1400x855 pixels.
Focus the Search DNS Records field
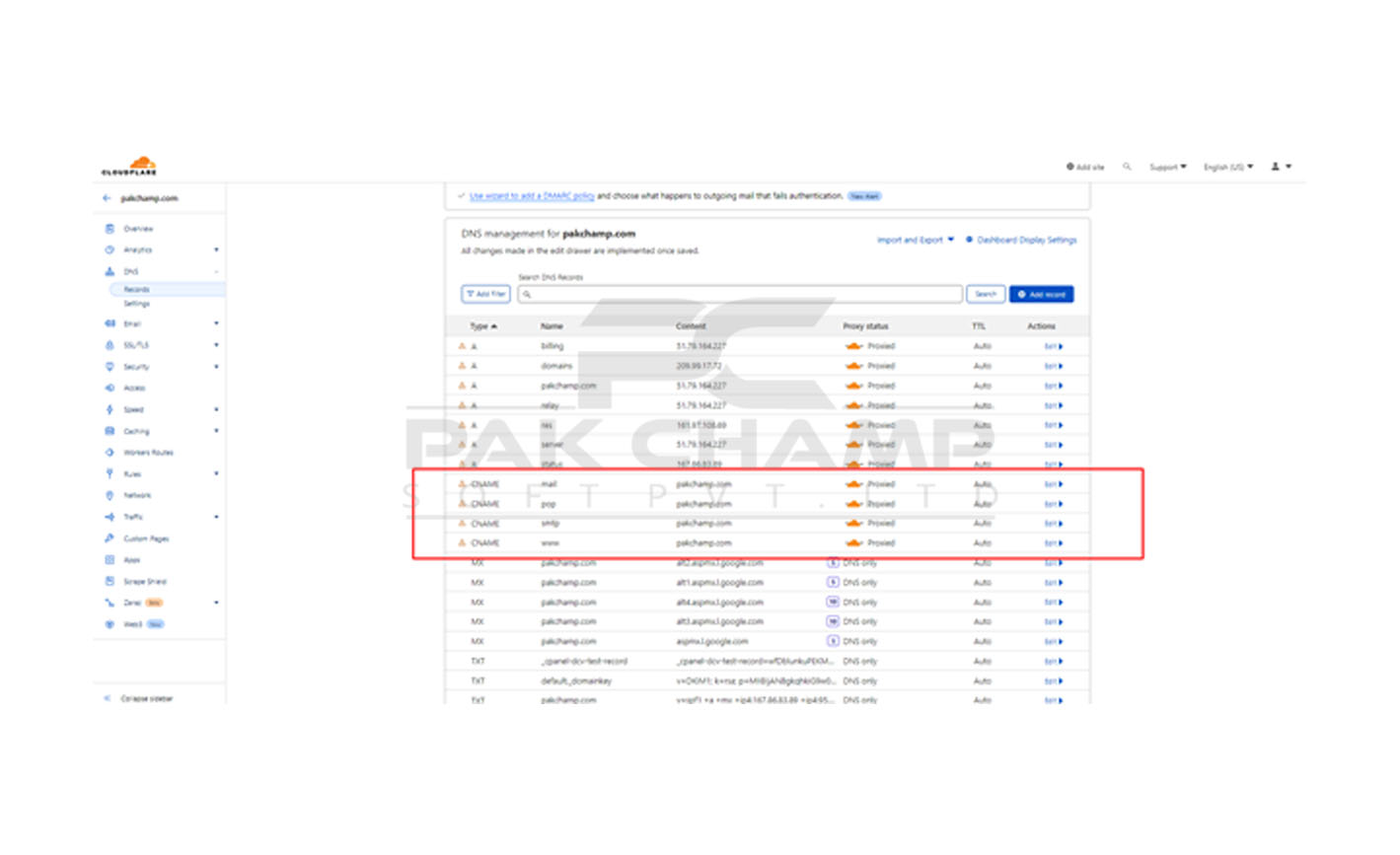(740, 294)
